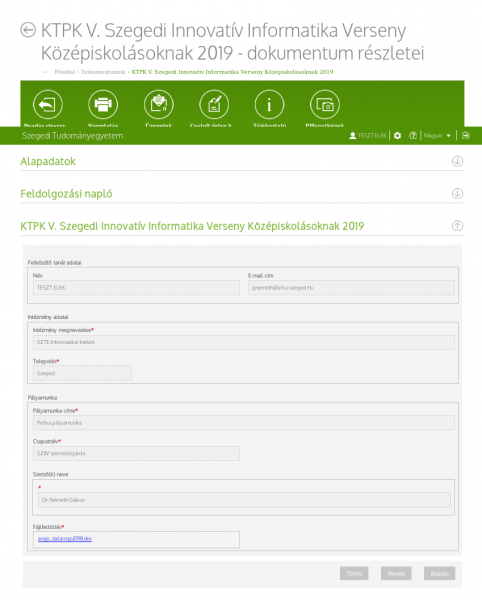Open the information (i) icon
Viewport: 482px width, 600px height.
pyautogui.click(x=269, y=104)
